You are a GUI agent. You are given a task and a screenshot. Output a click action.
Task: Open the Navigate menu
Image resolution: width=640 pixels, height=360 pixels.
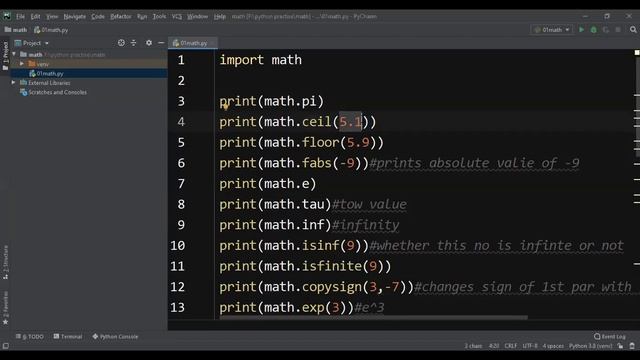75,16
